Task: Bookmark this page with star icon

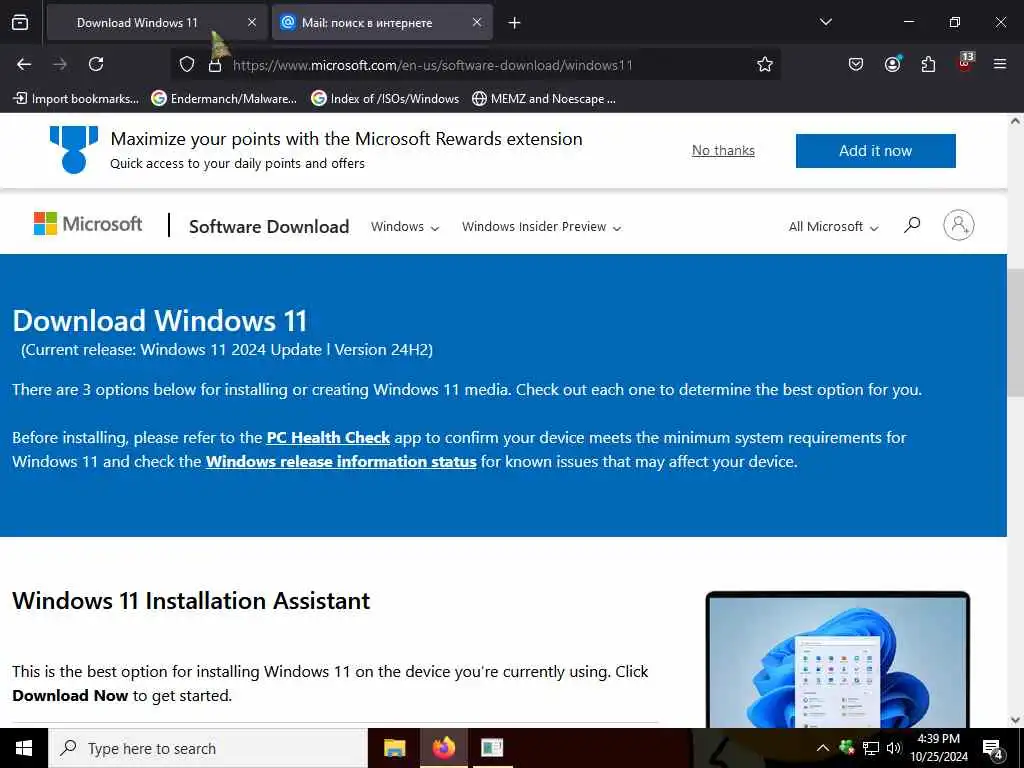Action: tap(765, 64)
